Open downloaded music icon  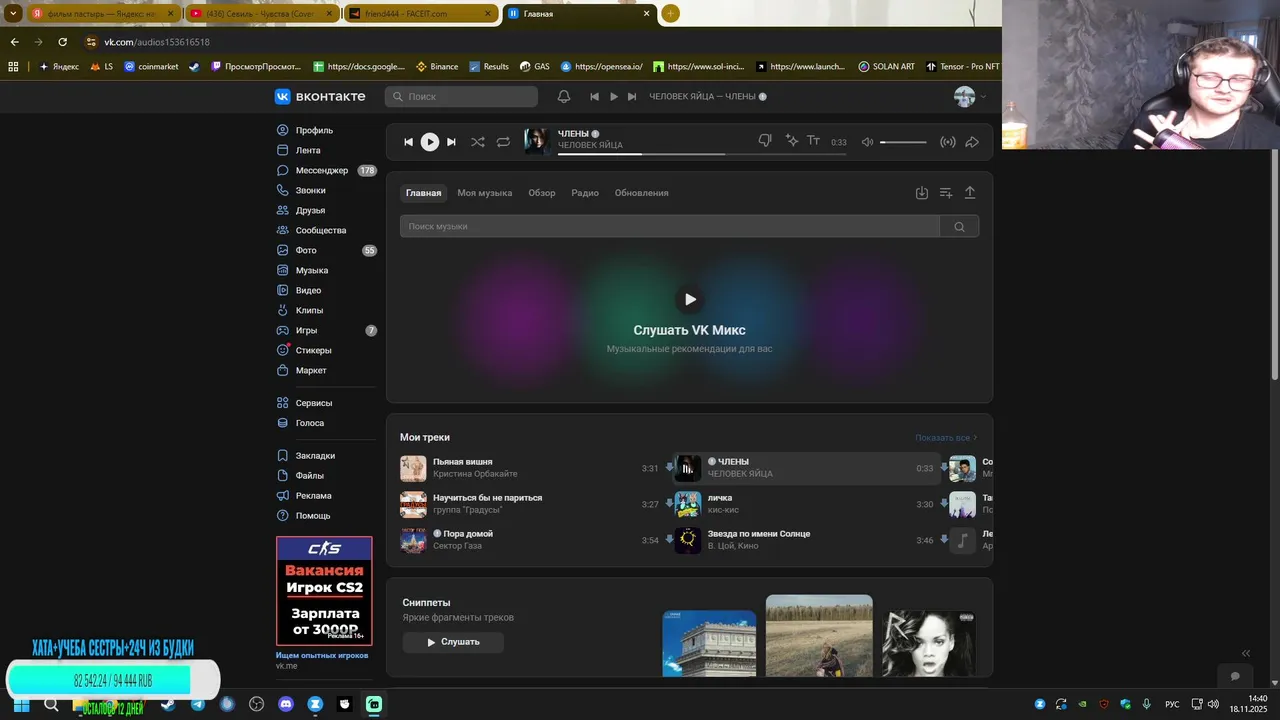[x=922, y=193]
